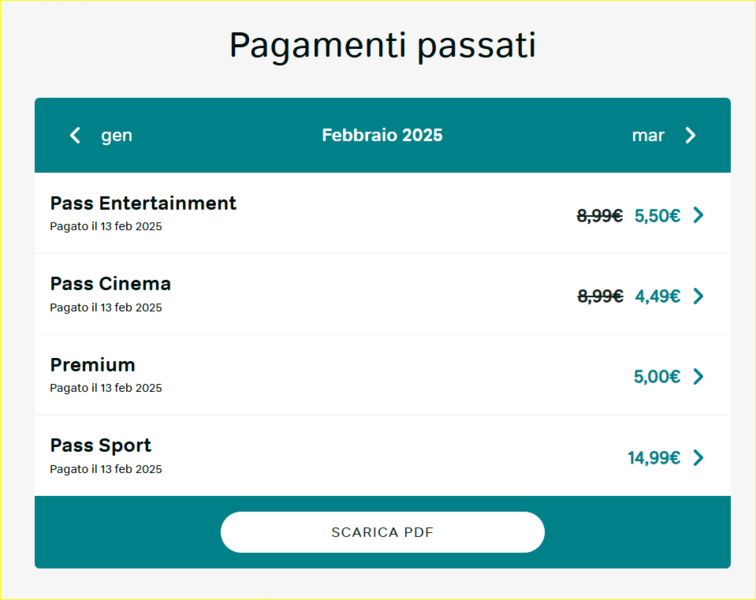Click crossed-out 8,99€ on Pass Entertainment
Screen dimensions: 756x600
[600, 215]
